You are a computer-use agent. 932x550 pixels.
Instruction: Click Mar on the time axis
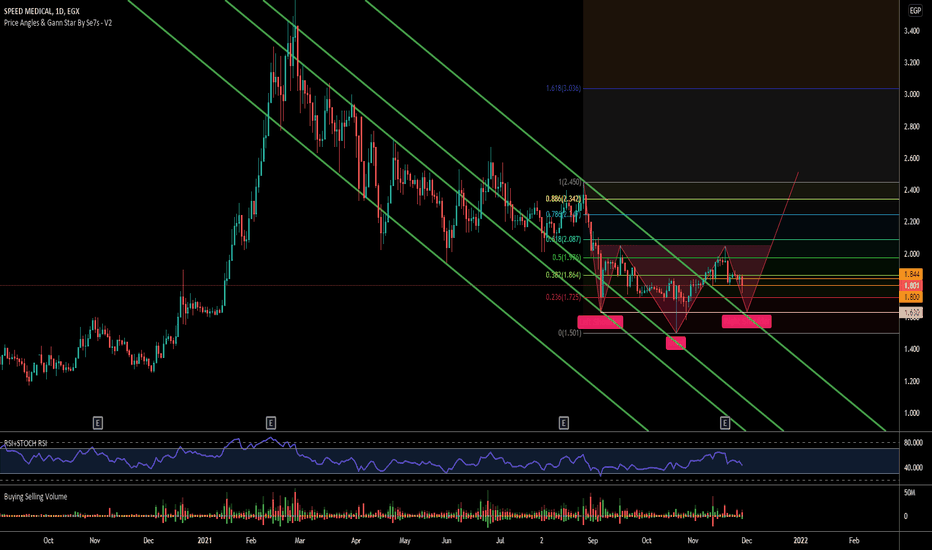[300, 540]
